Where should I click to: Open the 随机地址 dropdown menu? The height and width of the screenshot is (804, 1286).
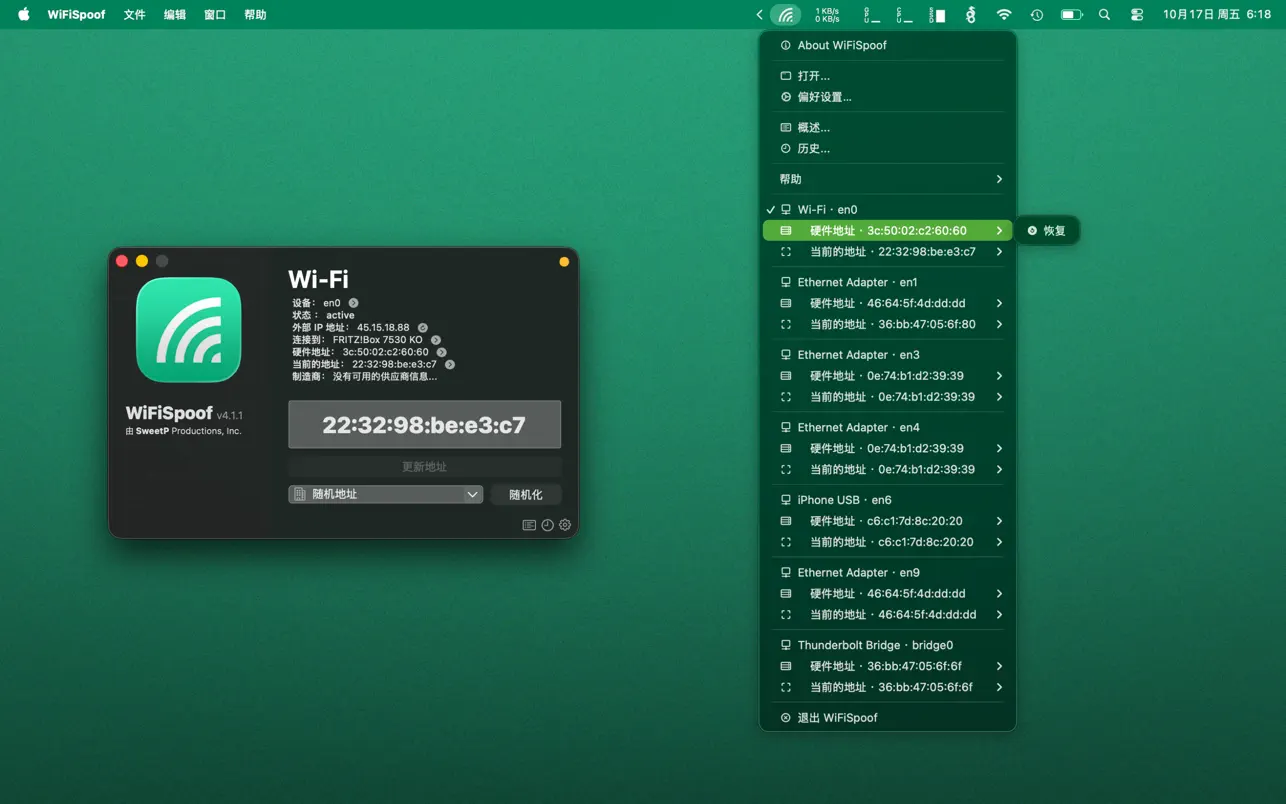[385, 493]
